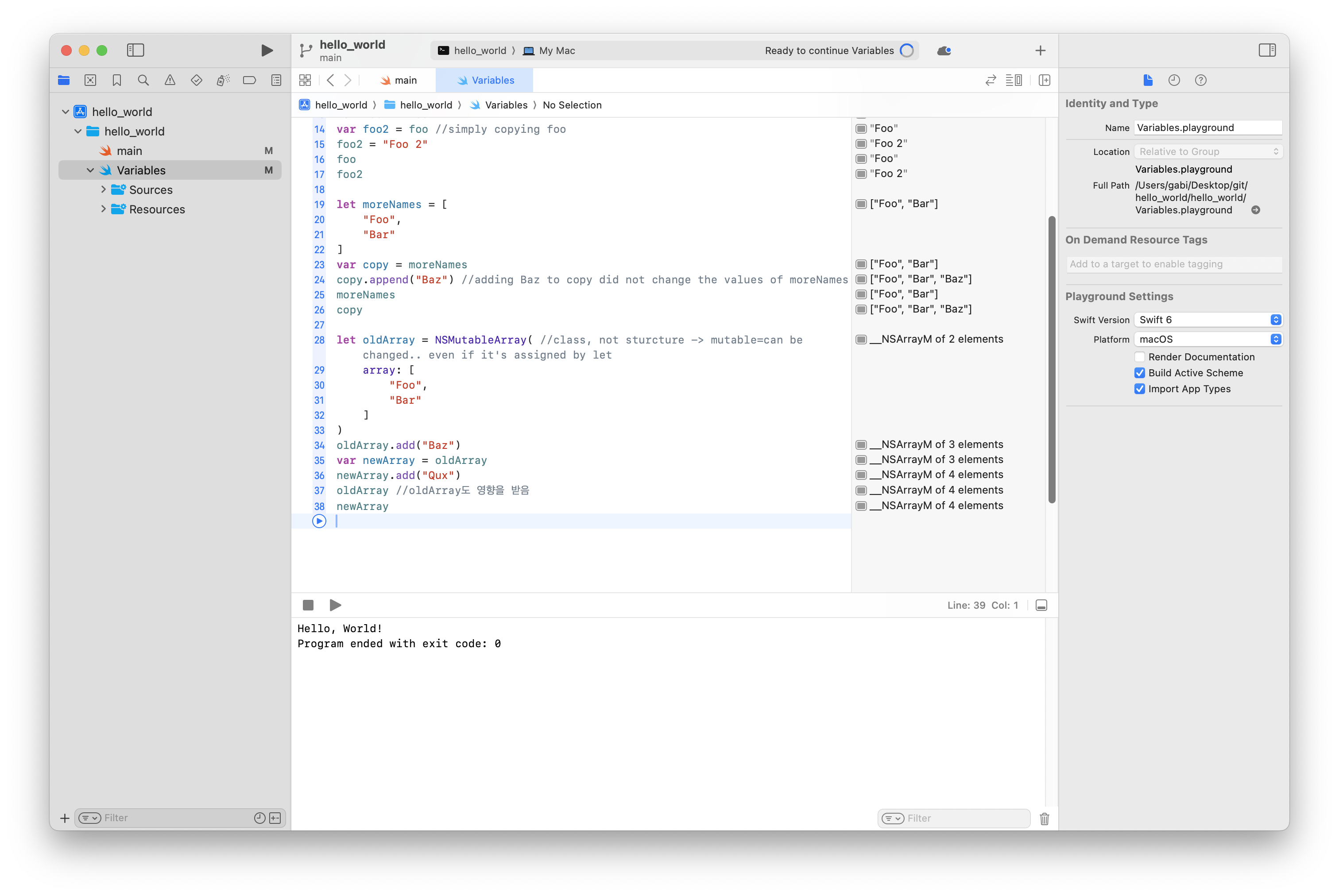Viewport: 1339px width, 896px height.
Task: Expand the Sources folder
Action: (x=104, y=190)
